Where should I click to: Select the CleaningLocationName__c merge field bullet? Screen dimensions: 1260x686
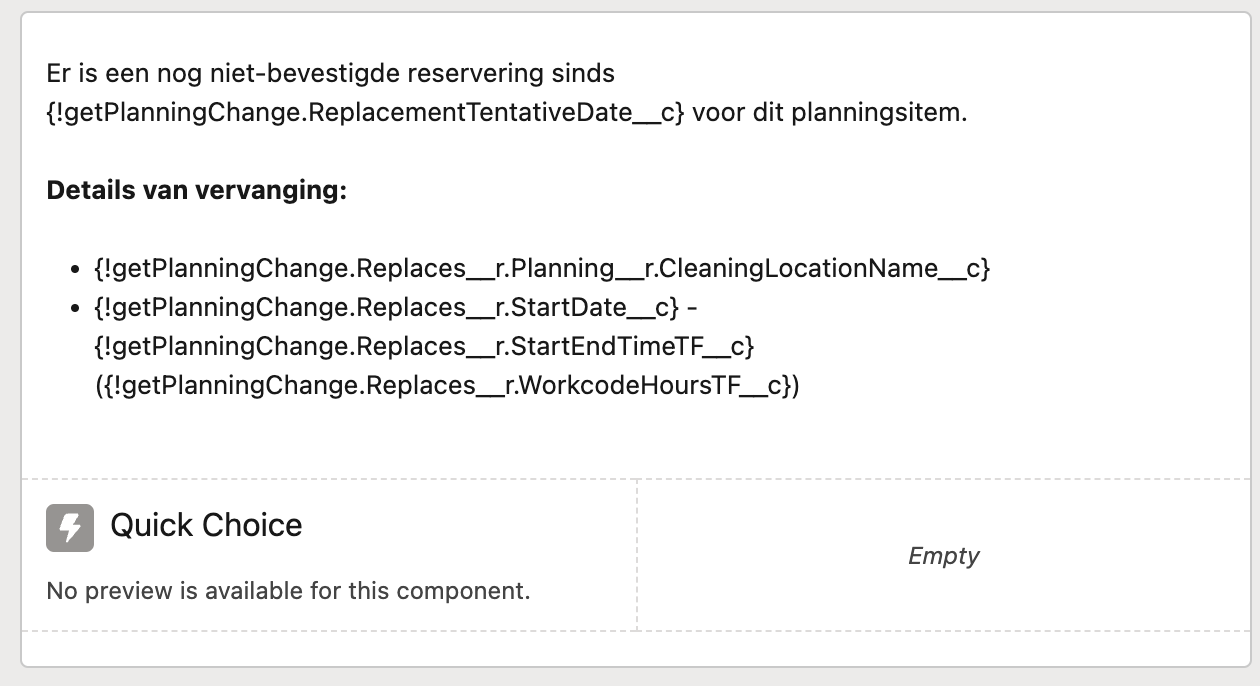tap(542, 268)
